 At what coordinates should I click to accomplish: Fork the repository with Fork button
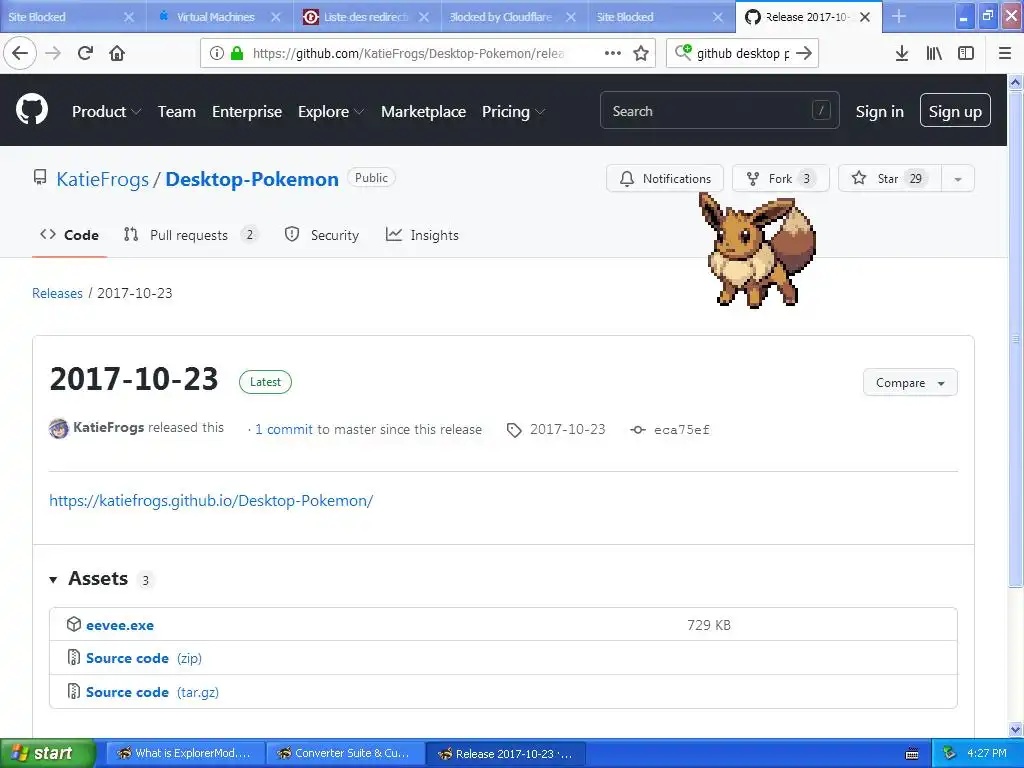click(781, 178)
